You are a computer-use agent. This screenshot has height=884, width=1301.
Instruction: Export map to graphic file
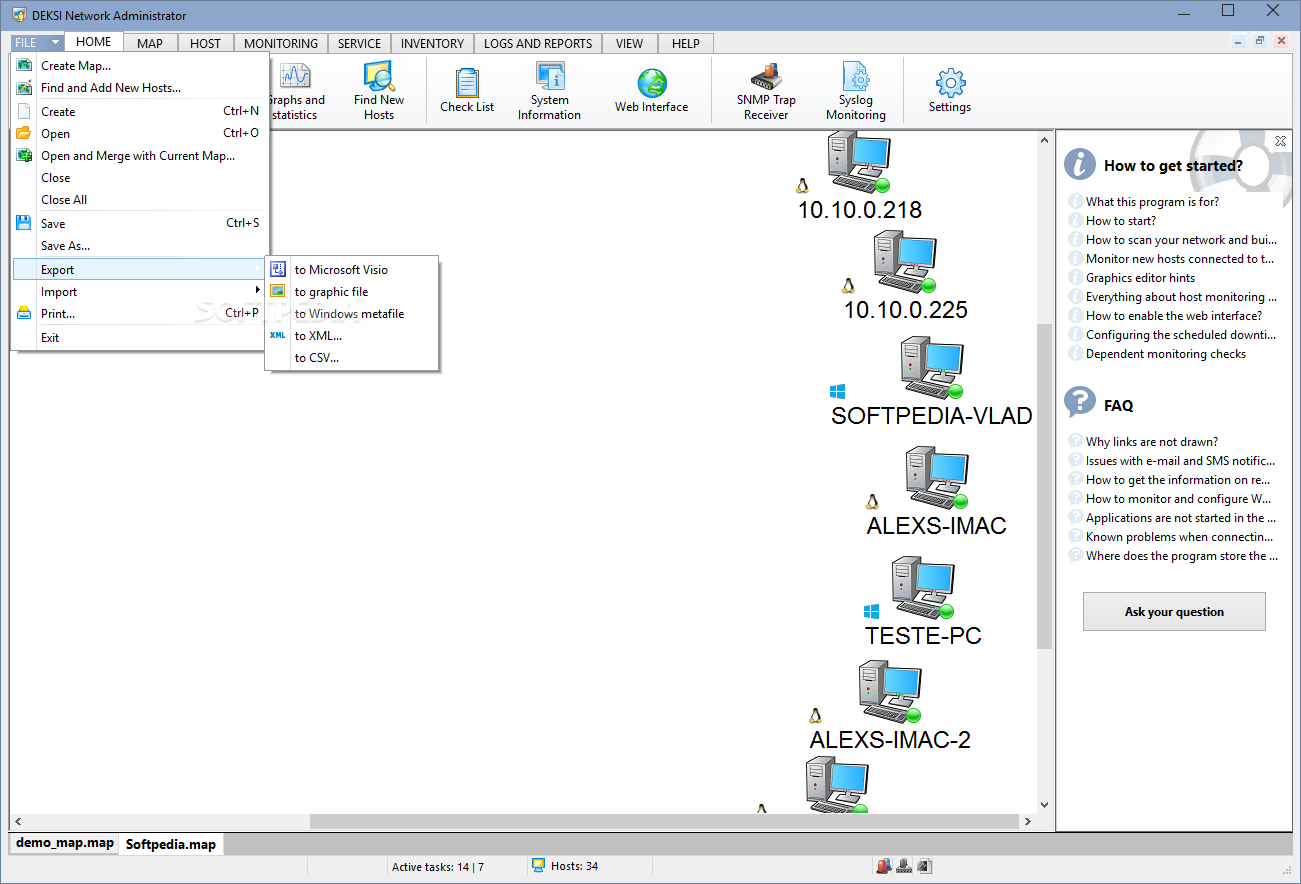coord(352,292)
